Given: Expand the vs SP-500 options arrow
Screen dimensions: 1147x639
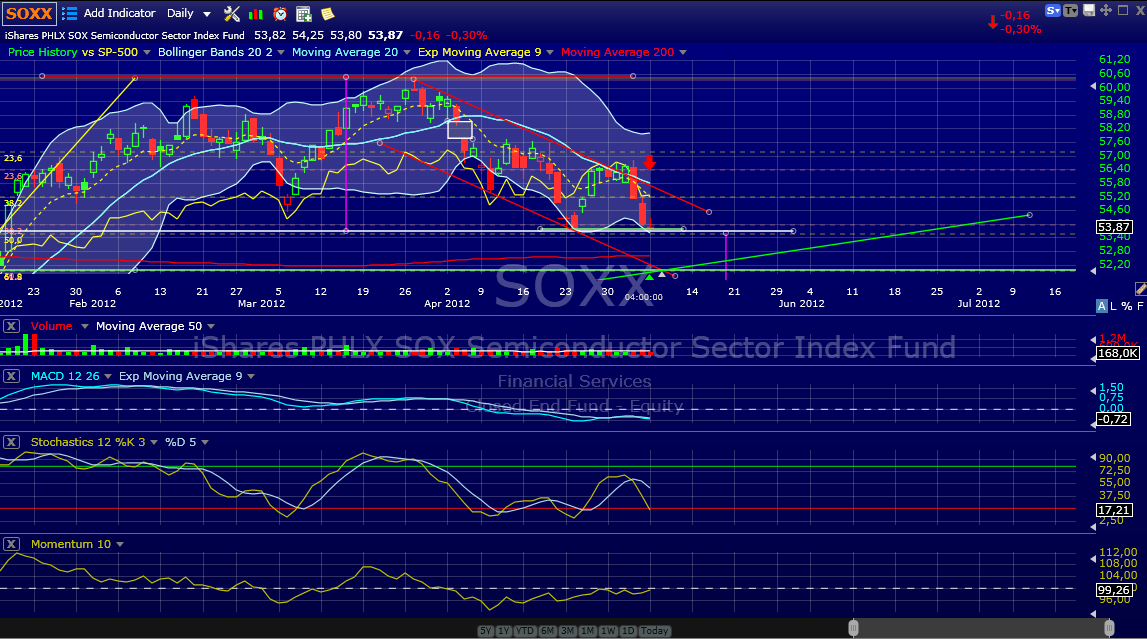Looking at the screenshot, I should click(146, 53).
